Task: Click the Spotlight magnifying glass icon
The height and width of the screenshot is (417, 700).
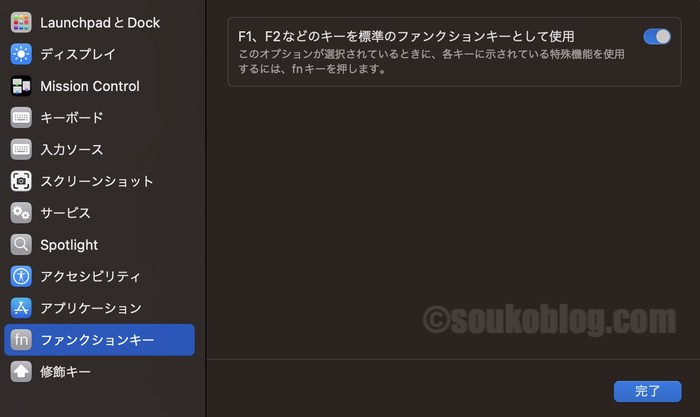Action: tap(21, 244)
